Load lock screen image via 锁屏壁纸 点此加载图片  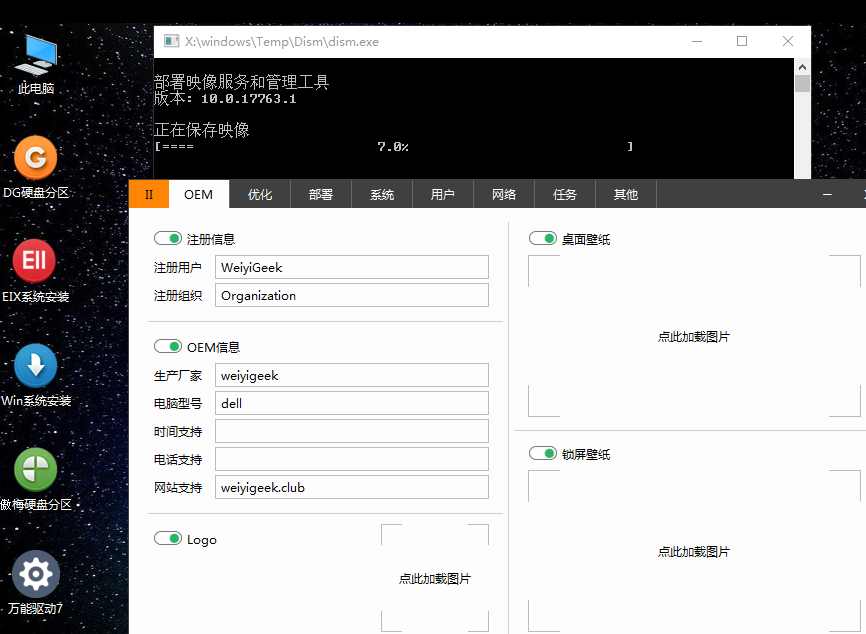pyautogui.click(x=694, y=551)
